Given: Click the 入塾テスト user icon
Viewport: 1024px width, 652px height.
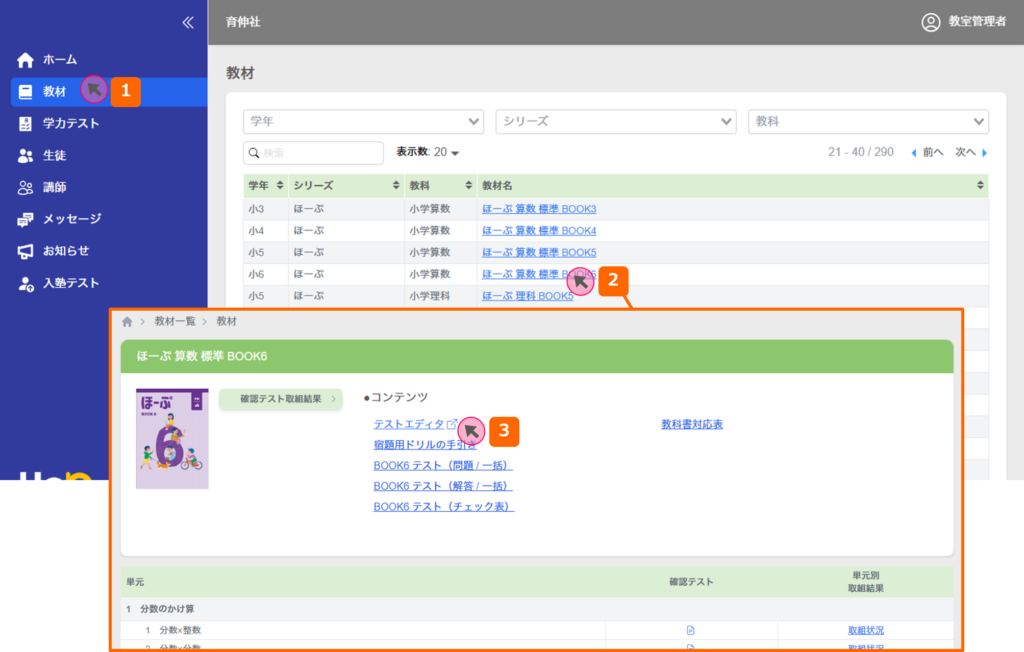Looking at the screenshot, I should click(26, 284).
